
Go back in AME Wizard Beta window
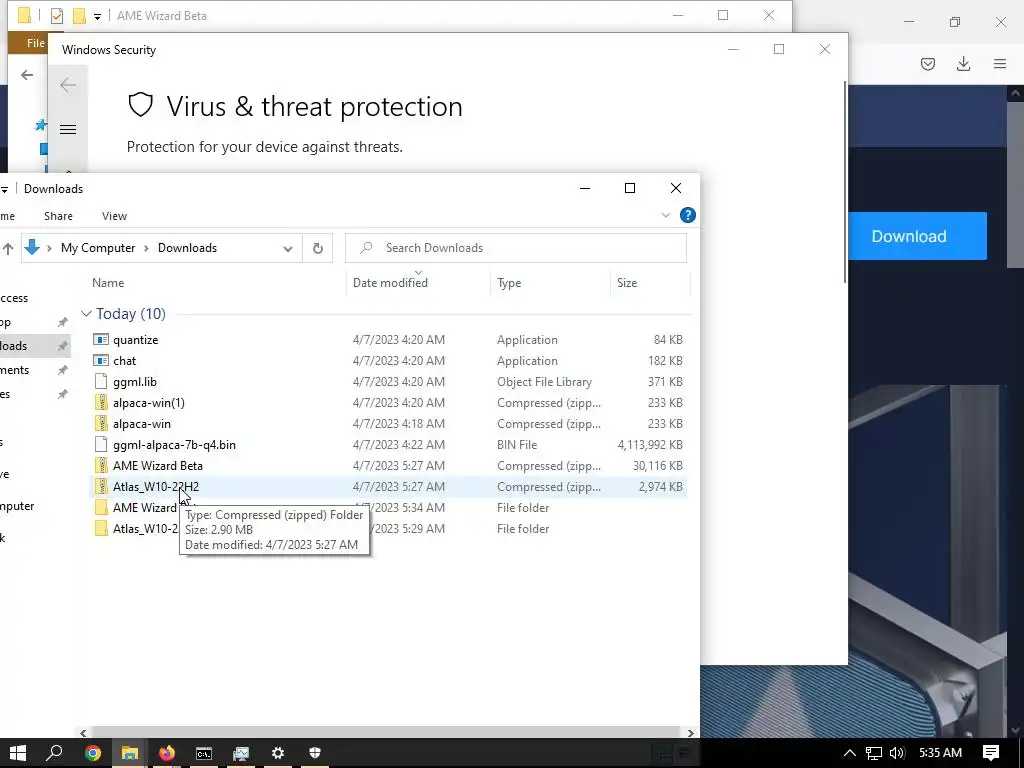[x=27, y=75]
